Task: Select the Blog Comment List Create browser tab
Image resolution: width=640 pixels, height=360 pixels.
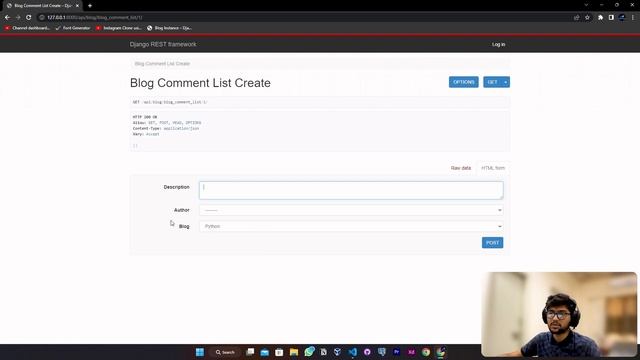Action: 42,6
